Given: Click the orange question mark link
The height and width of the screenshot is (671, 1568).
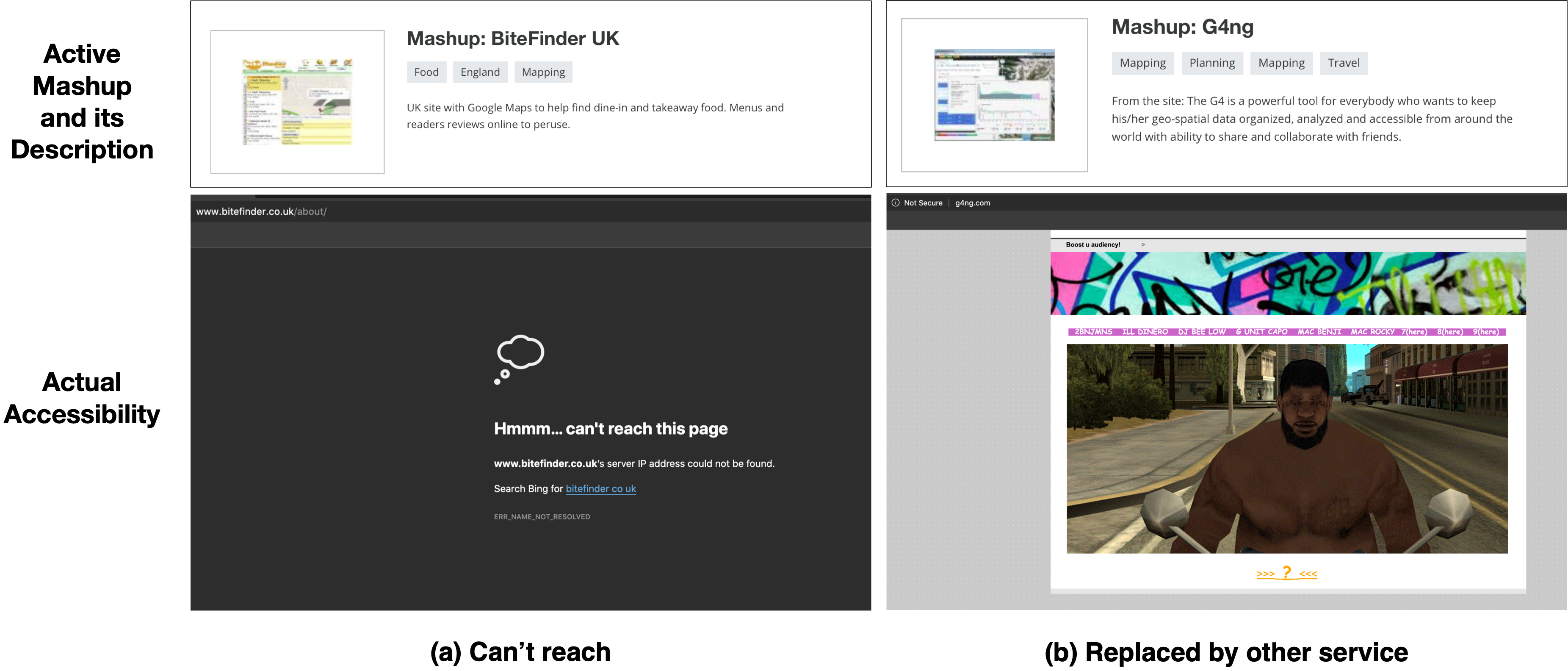Looking at the screenshot, I should pyautogui.click(x=1287, y=573).
